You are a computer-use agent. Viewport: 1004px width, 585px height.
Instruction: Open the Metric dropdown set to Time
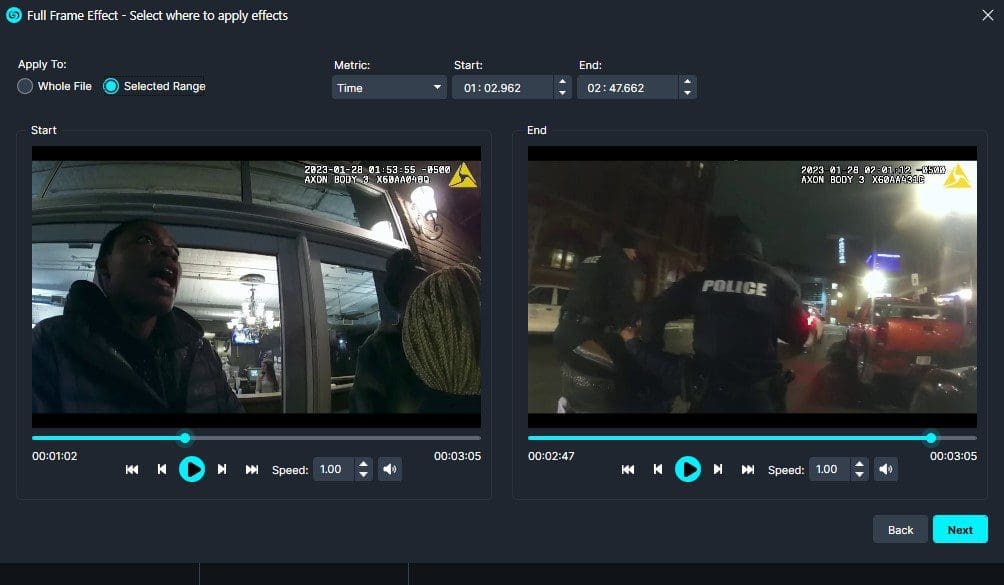389,88
